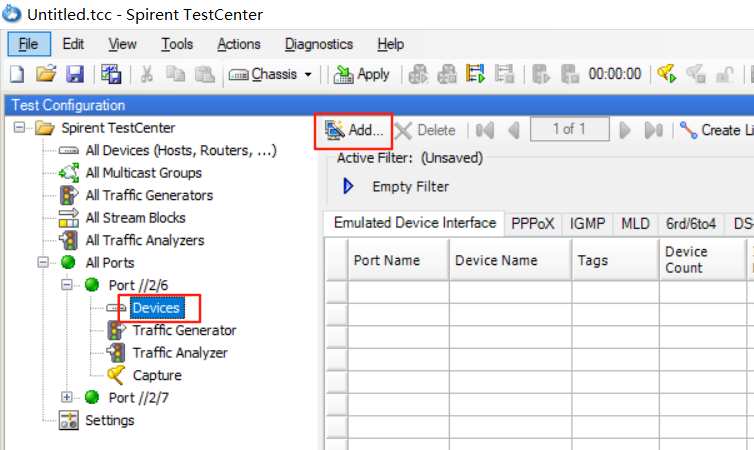Click the Port Name column header

[x=399, y=260]
